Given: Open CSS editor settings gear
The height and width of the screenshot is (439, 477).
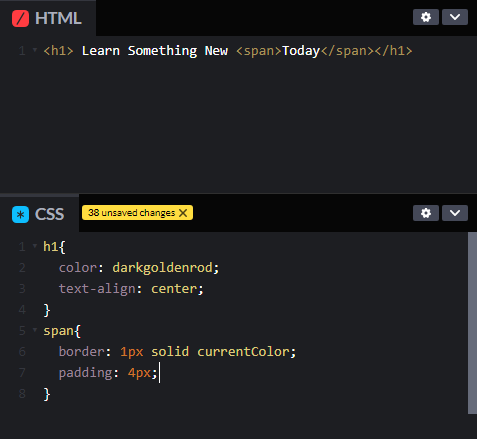Looking at the screenshot, I should pyautogui.click(x=426, y=213).
